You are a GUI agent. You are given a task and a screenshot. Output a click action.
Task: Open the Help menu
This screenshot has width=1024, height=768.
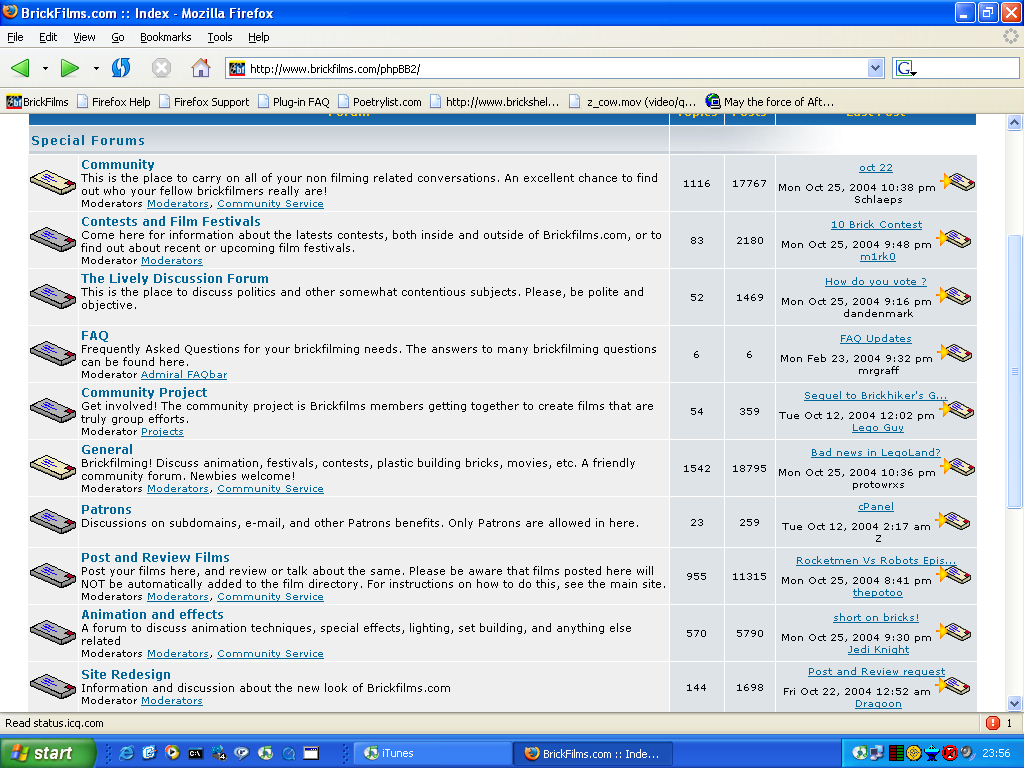(259, 37)
